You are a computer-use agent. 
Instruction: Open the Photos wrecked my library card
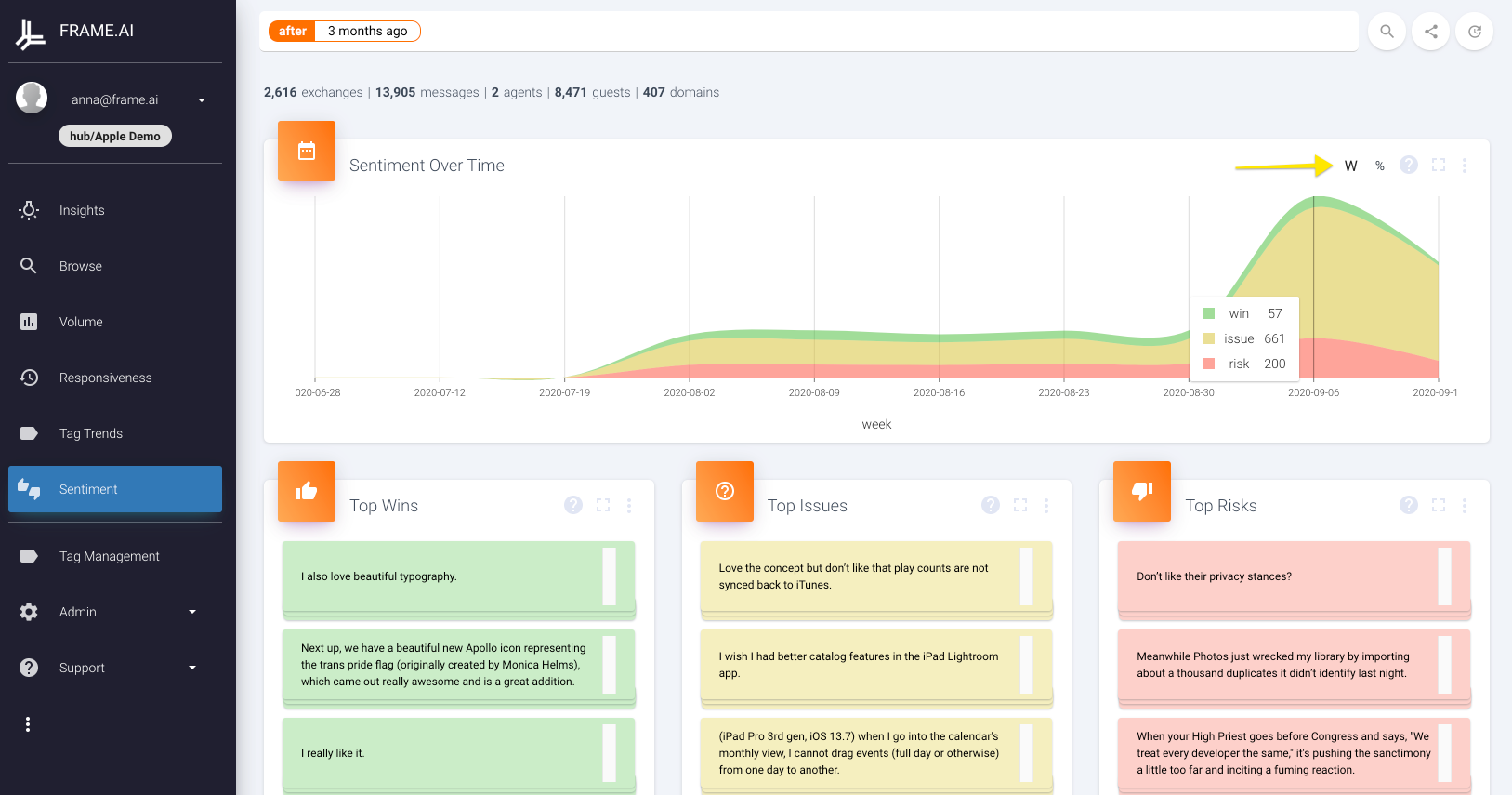tap(1294, 665)
